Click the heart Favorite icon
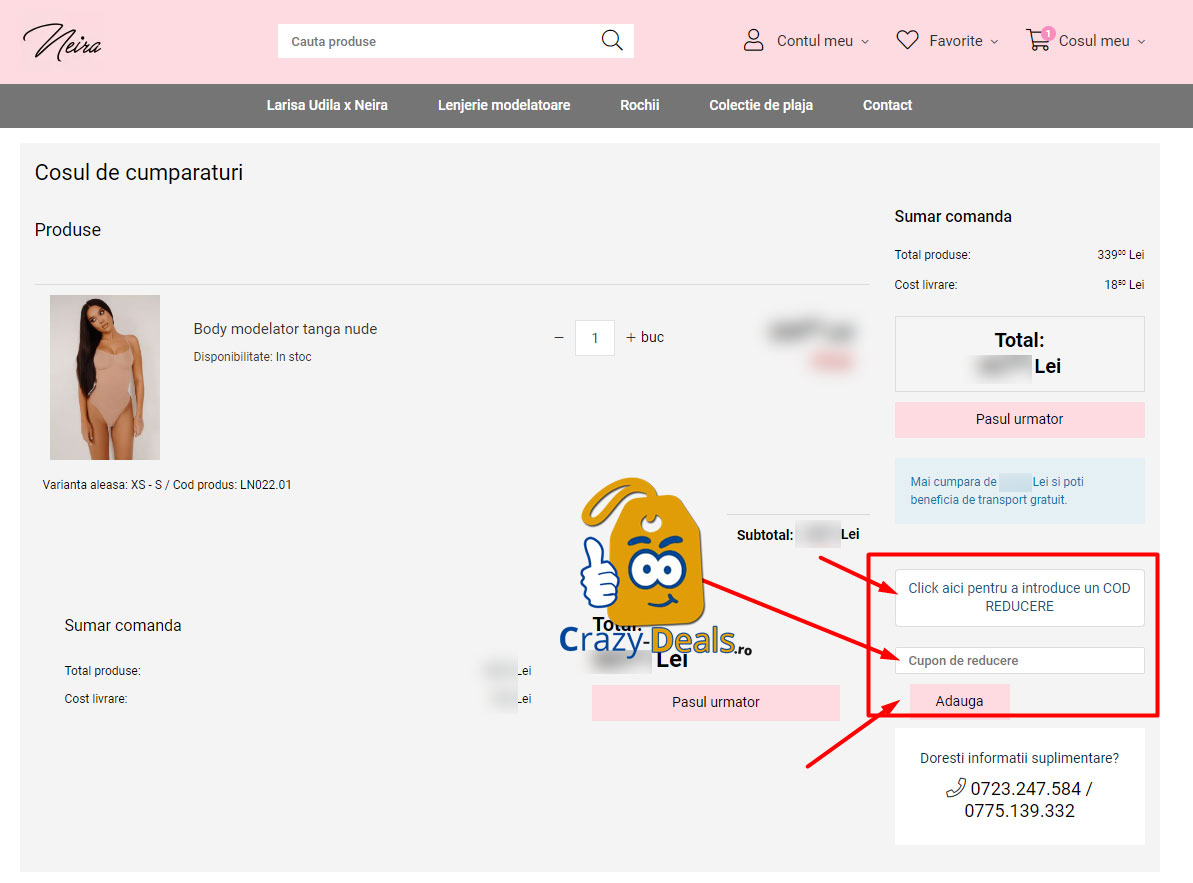1193x883 pixels. click(x=907, y=41)
